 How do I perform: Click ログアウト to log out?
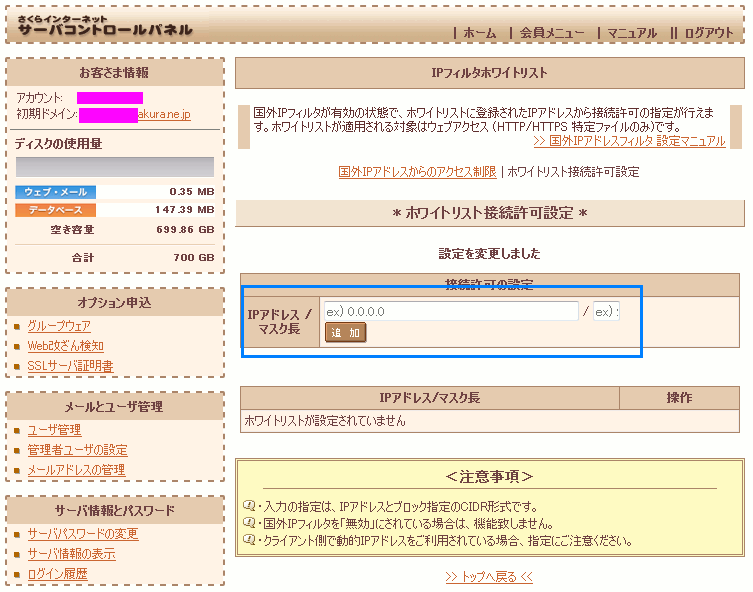(x=709, y=33)
